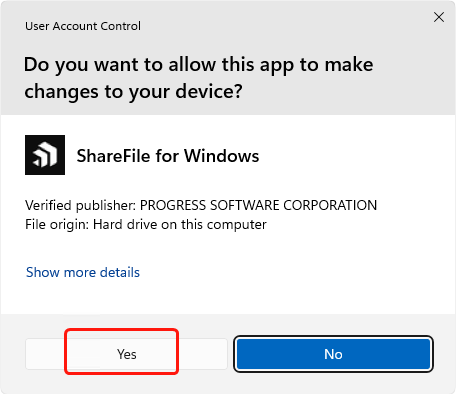
Task: Click the word CORPORATION in the publisher line
Action: 330,205
